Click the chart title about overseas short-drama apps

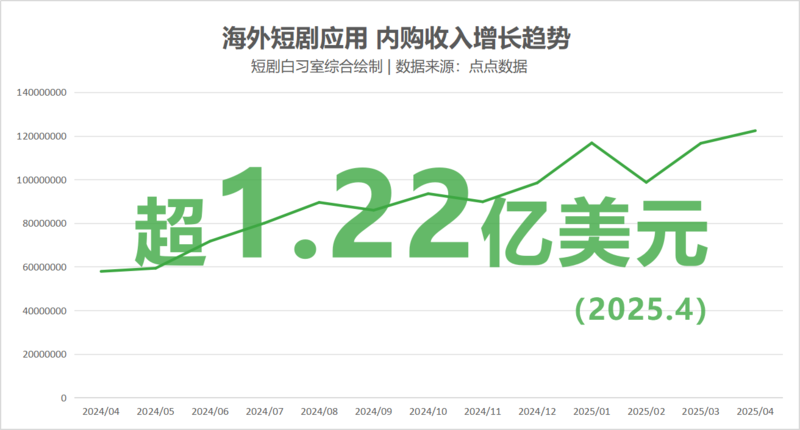[399, 38]
